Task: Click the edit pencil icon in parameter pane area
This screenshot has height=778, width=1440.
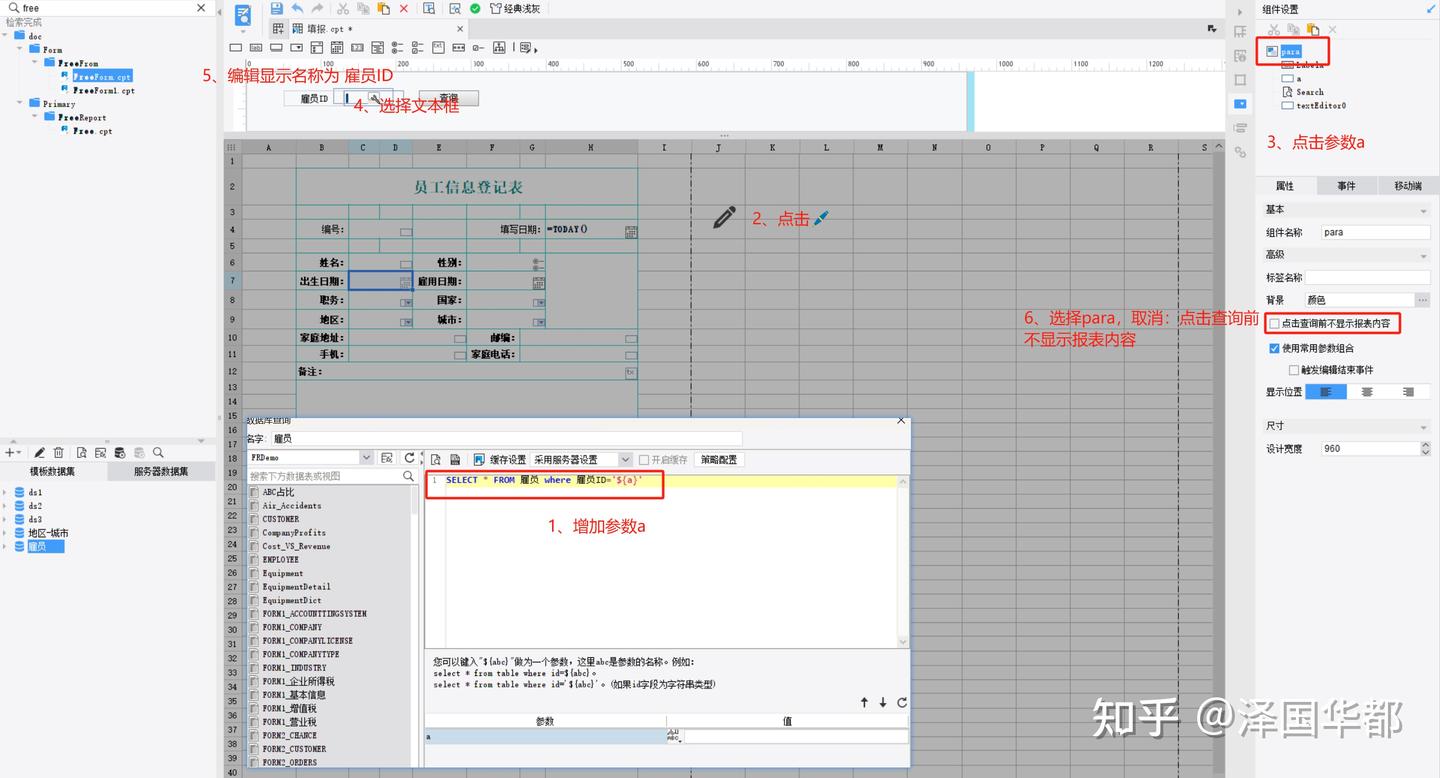Action: (724, 218)
